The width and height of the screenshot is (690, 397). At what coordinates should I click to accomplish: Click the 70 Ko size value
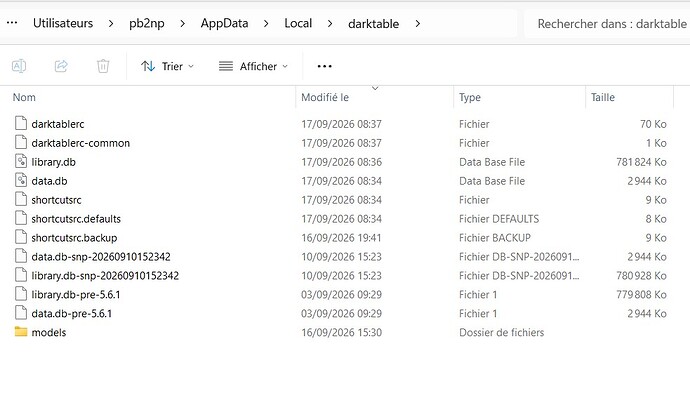653,124
